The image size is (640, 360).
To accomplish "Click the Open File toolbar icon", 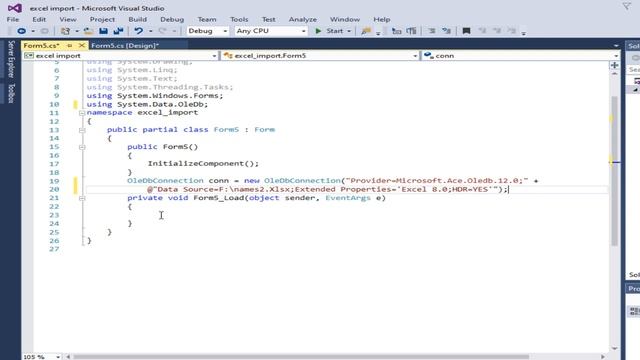I will [88, 31].
